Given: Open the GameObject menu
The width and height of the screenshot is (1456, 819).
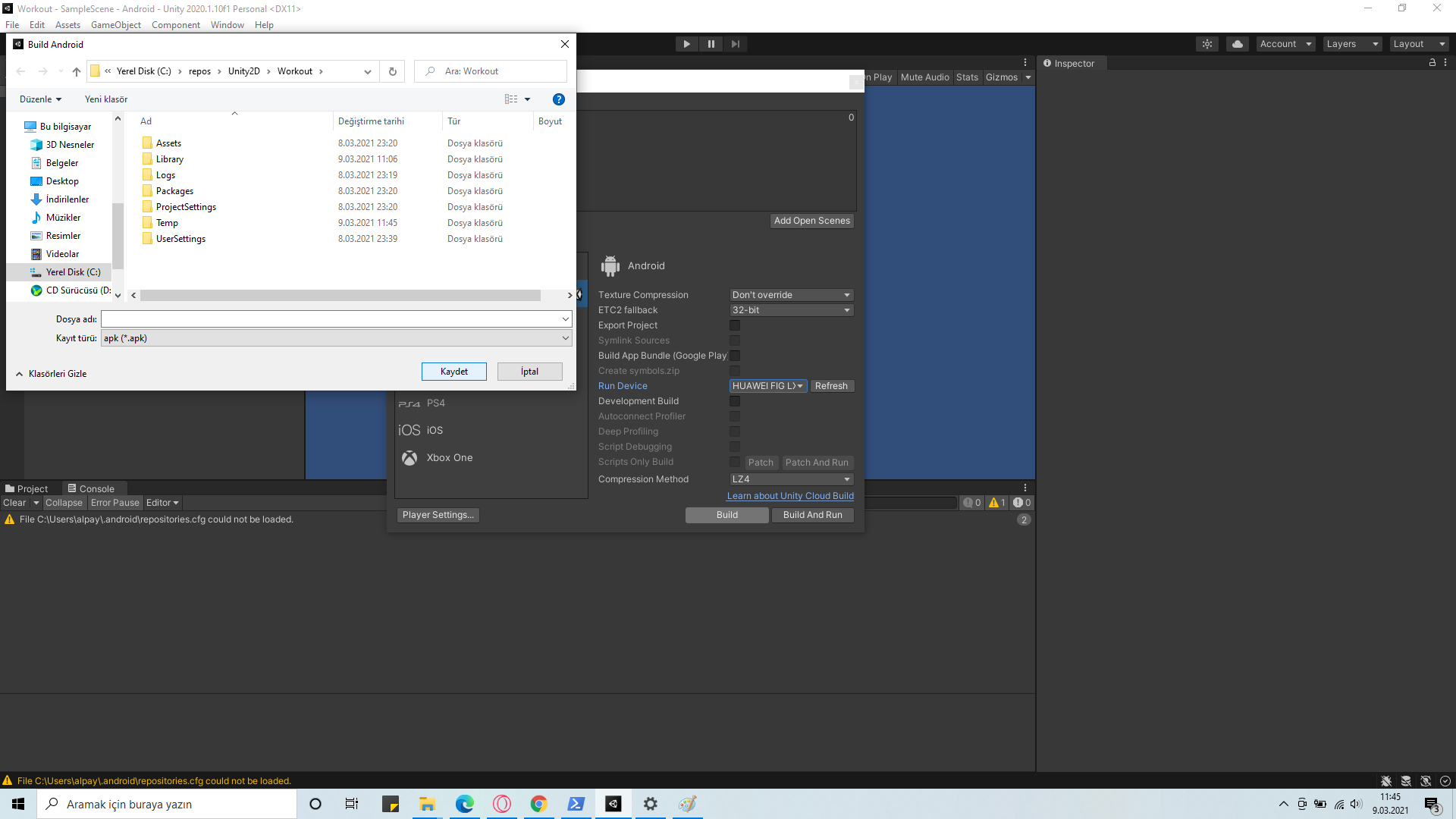Looking at the screenshot, I should point(116,25).
